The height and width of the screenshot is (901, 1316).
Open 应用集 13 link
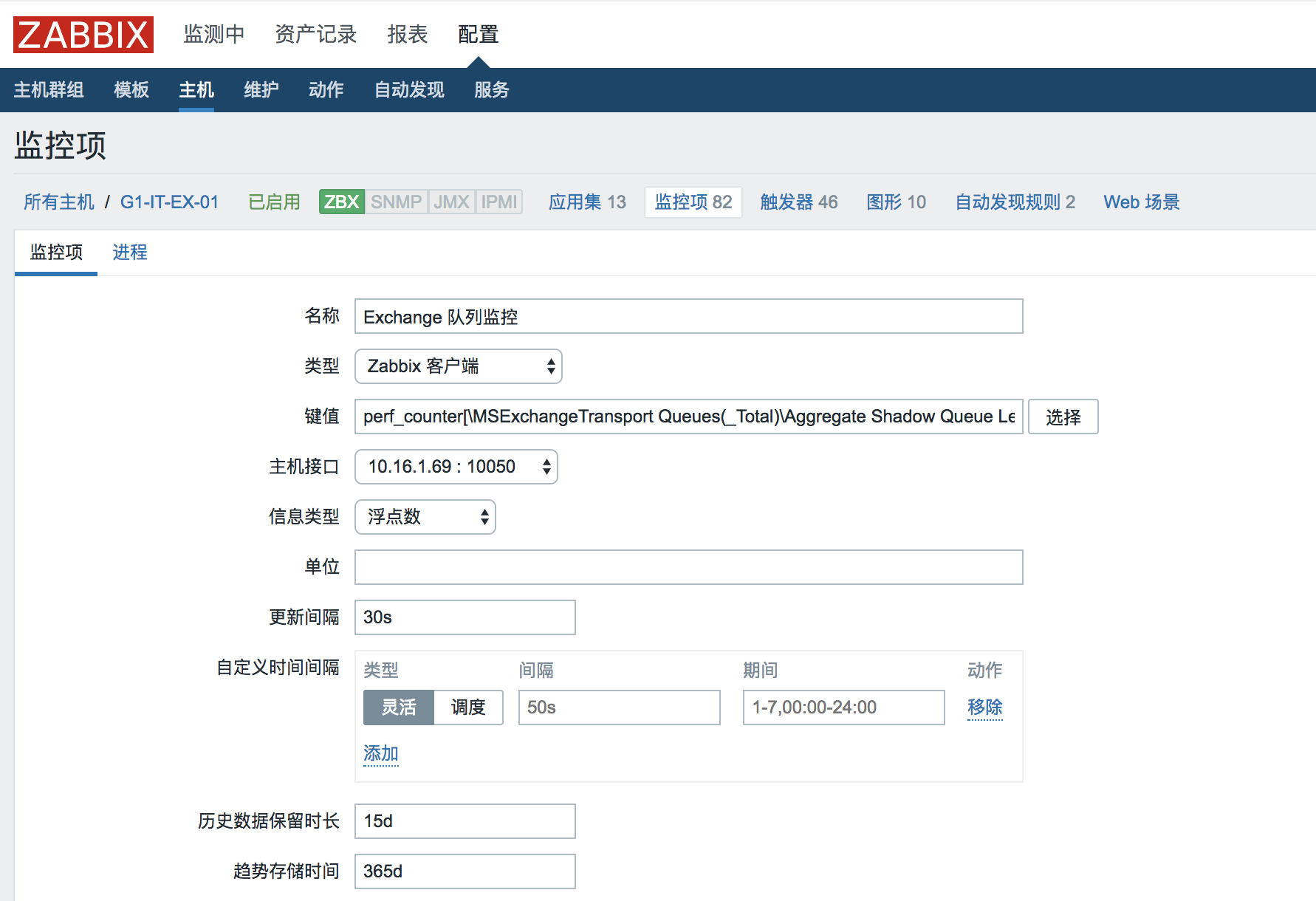587,202
